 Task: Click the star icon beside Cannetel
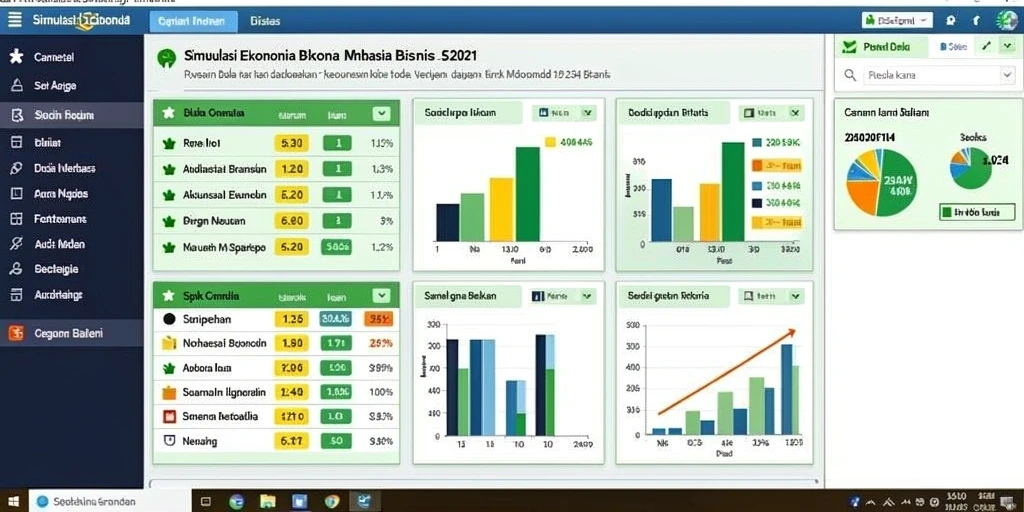click(17, 57)
